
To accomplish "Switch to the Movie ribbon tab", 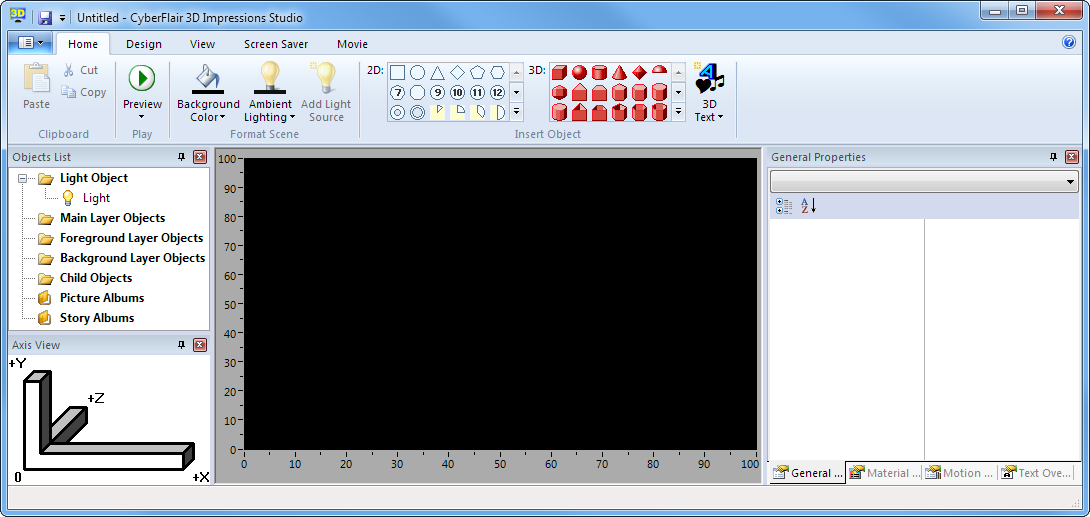I will tap(352, 44).
